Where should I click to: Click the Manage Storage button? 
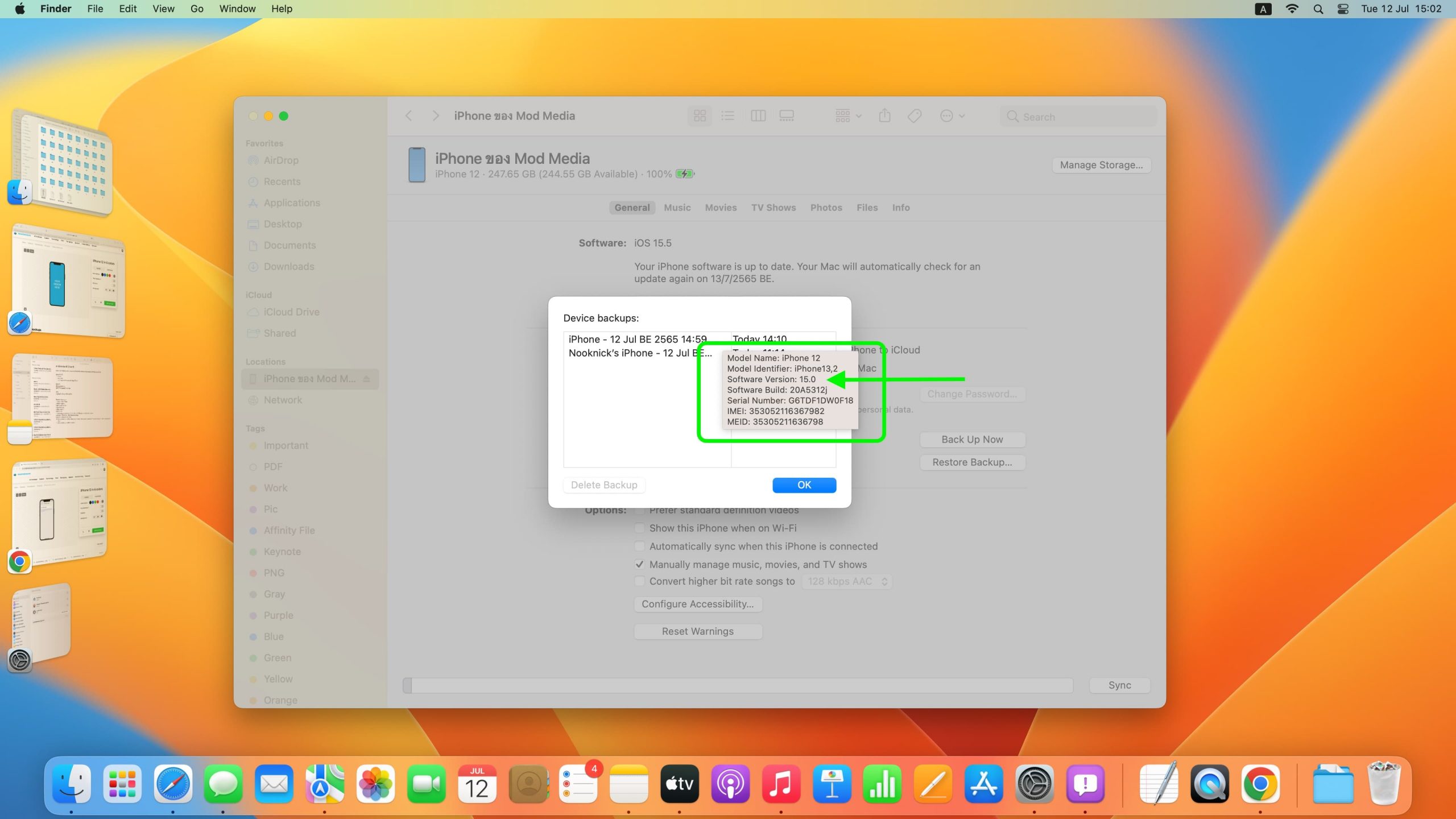coord(1101,165)
